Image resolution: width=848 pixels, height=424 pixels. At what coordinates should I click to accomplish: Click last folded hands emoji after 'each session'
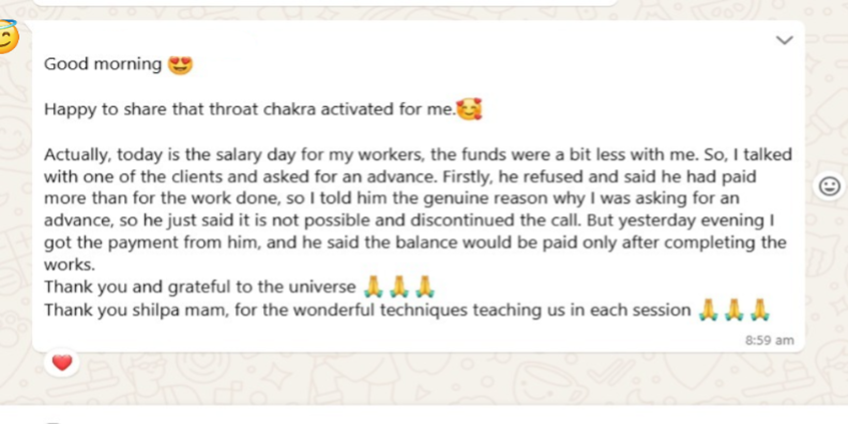pos(759,310)
